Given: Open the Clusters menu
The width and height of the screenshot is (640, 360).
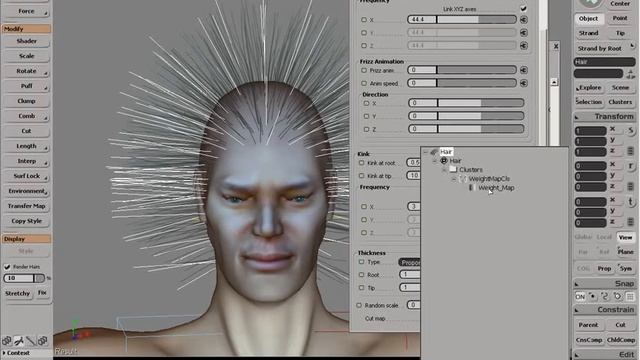Looking at the screenshot, I should pyautogui.click(x=620, y=102).
